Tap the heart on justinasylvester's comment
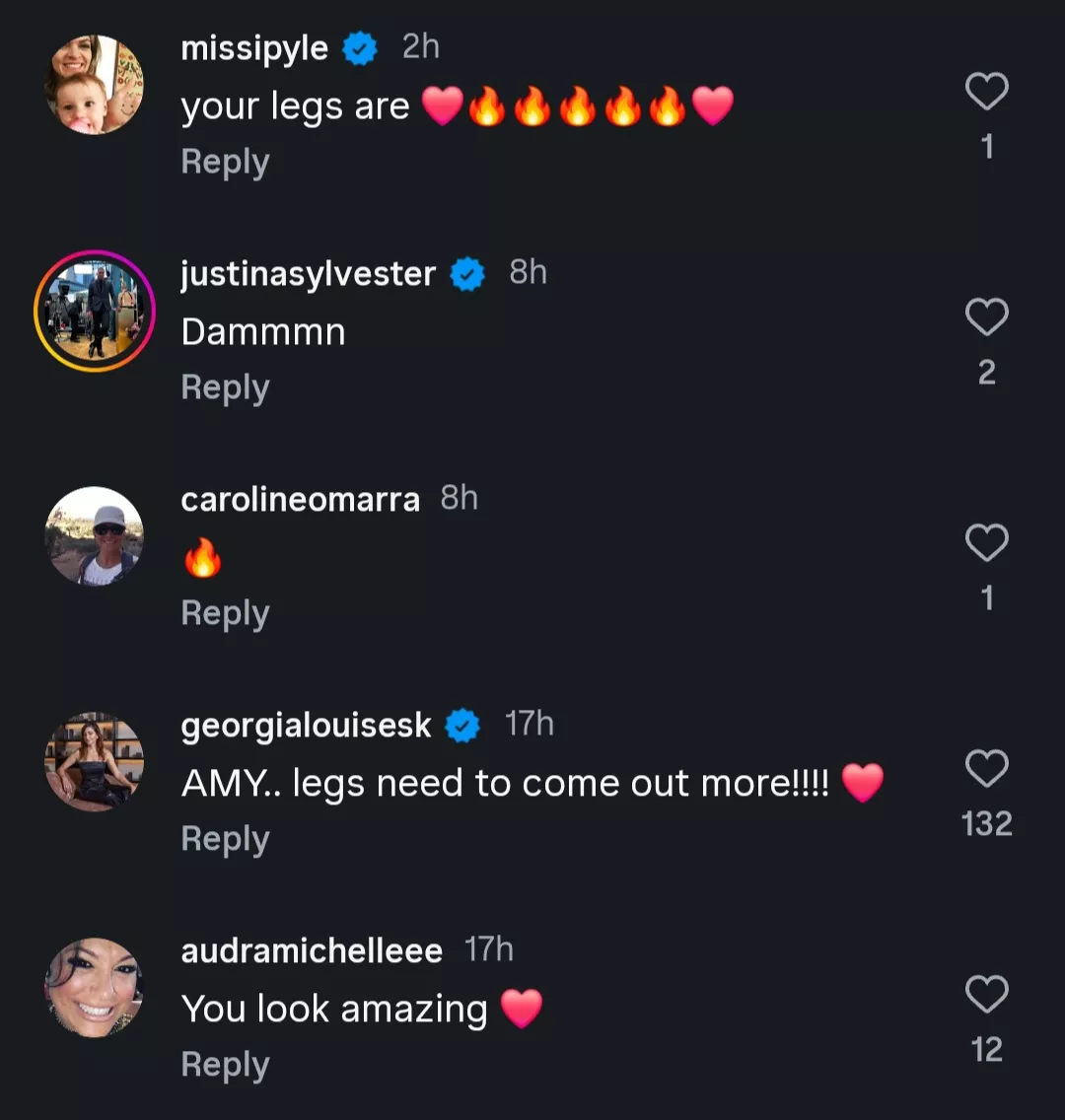The image size is (1065, 1120). tap(986, 317)
